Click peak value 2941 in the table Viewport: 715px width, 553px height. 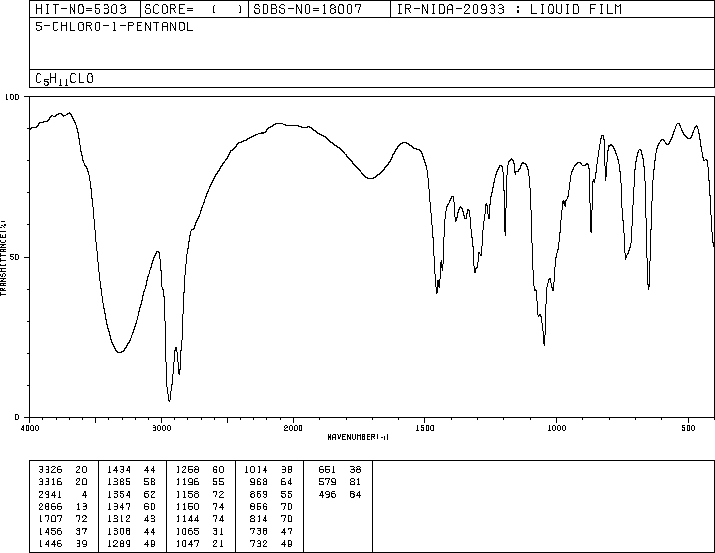(50, 494)
